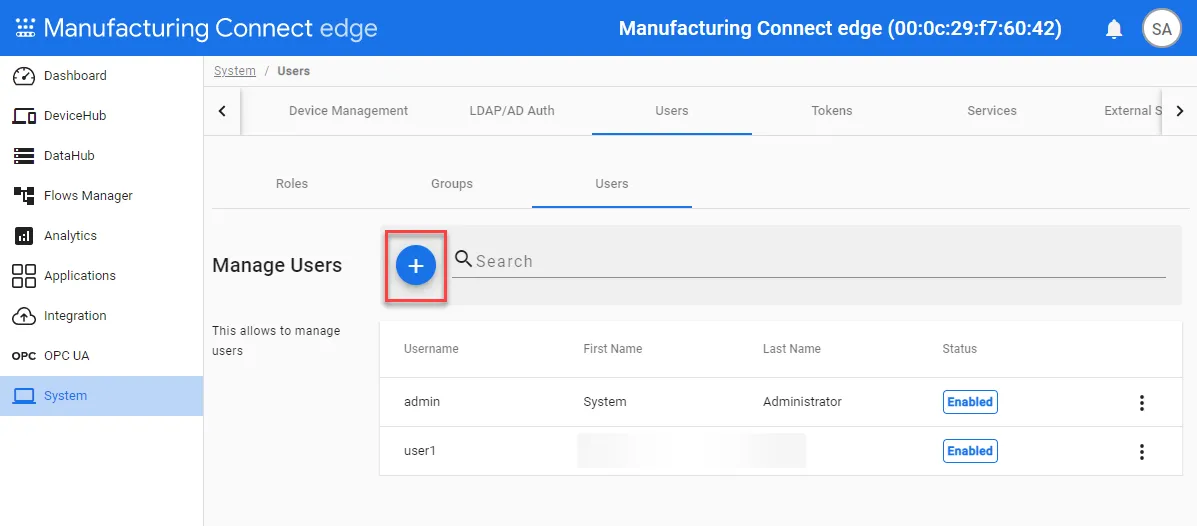Click the user Search field
The image size is (1197, 526).
coord(809,261)
